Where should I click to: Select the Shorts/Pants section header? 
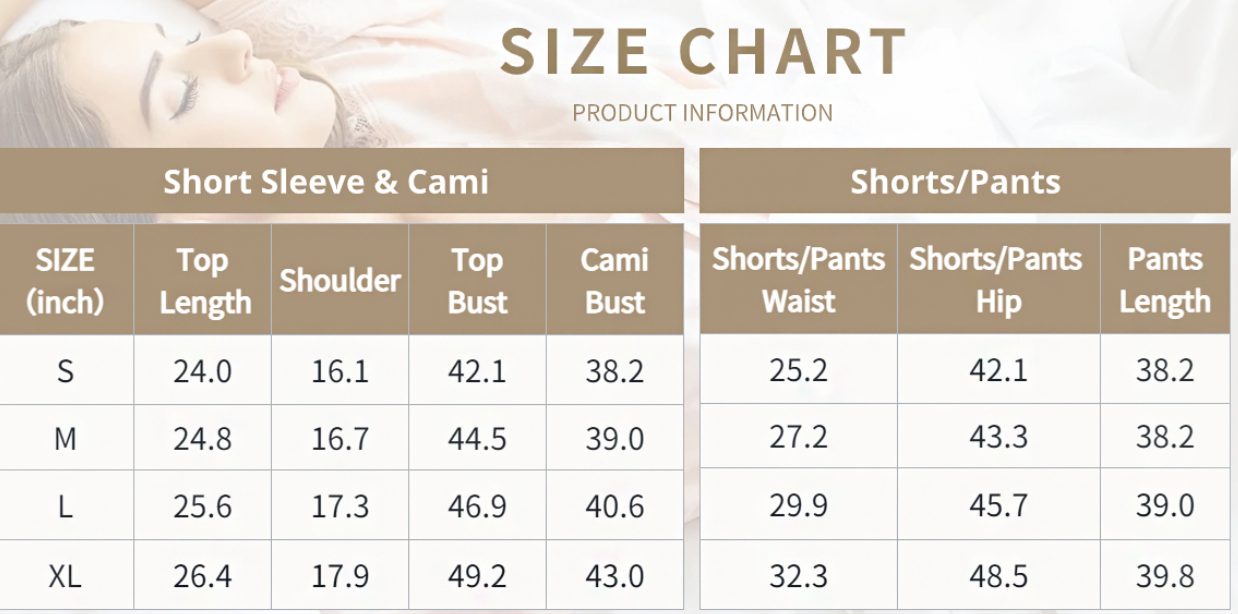pos(955,182)
